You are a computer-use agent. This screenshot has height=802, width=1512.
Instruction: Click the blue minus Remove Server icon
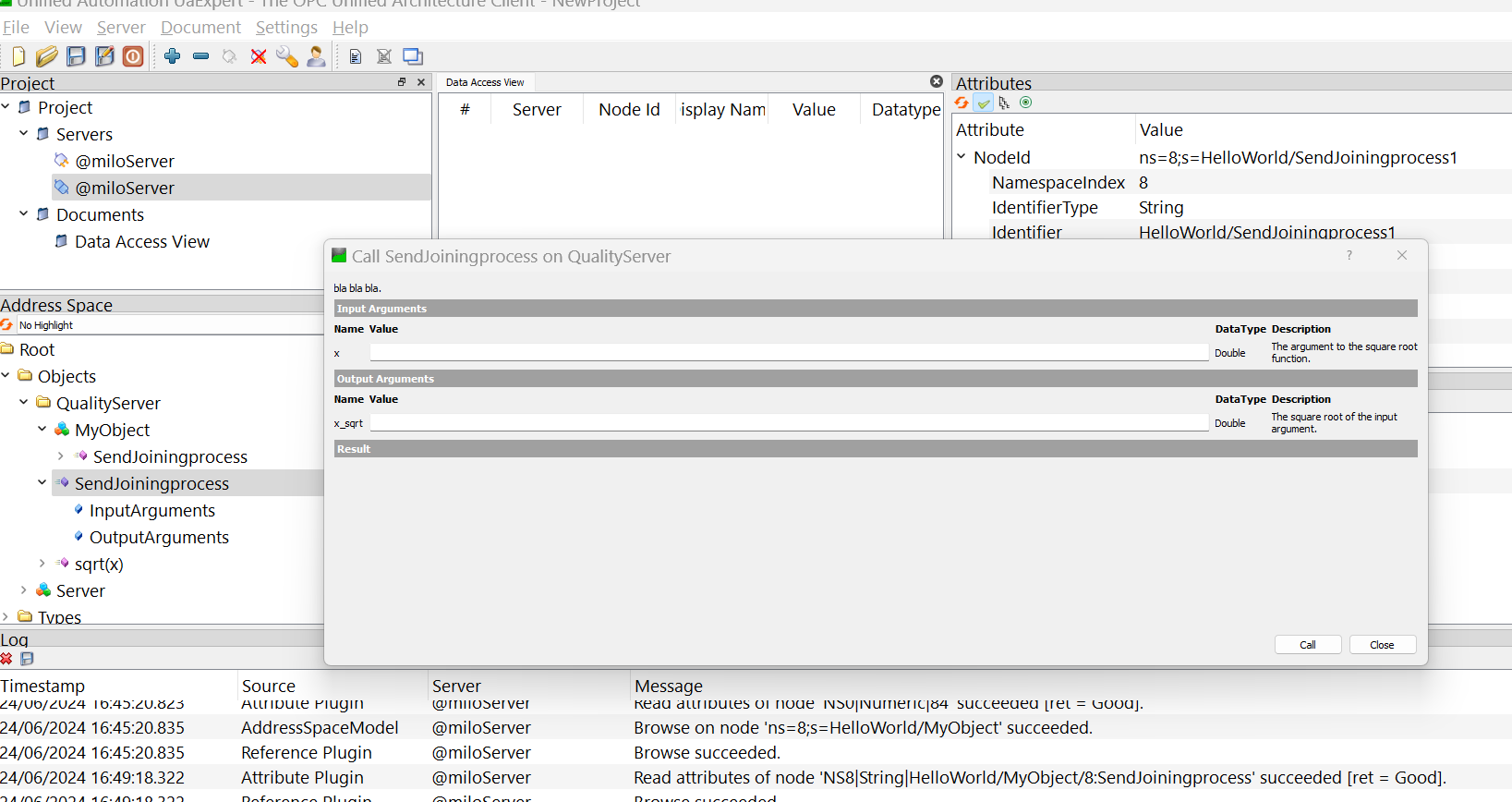pyautogui.click(x=200, y=56)
